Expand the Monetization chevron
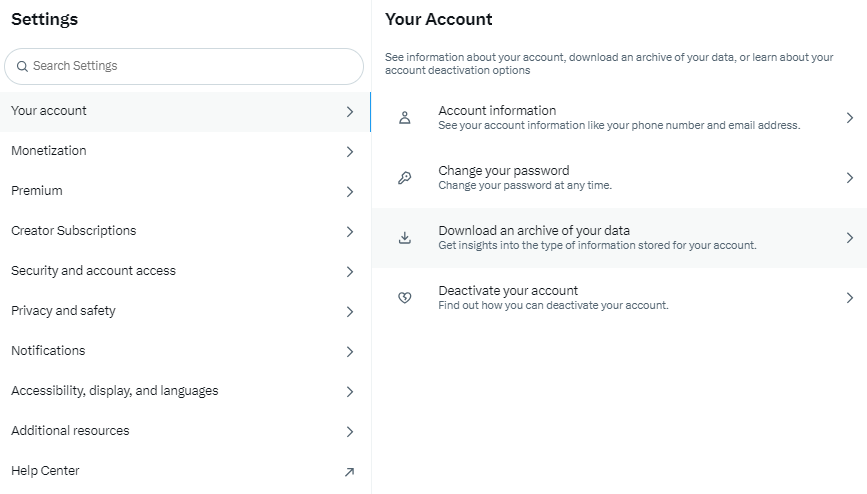The height and width of the screenshot is (494, 867). 349,152
